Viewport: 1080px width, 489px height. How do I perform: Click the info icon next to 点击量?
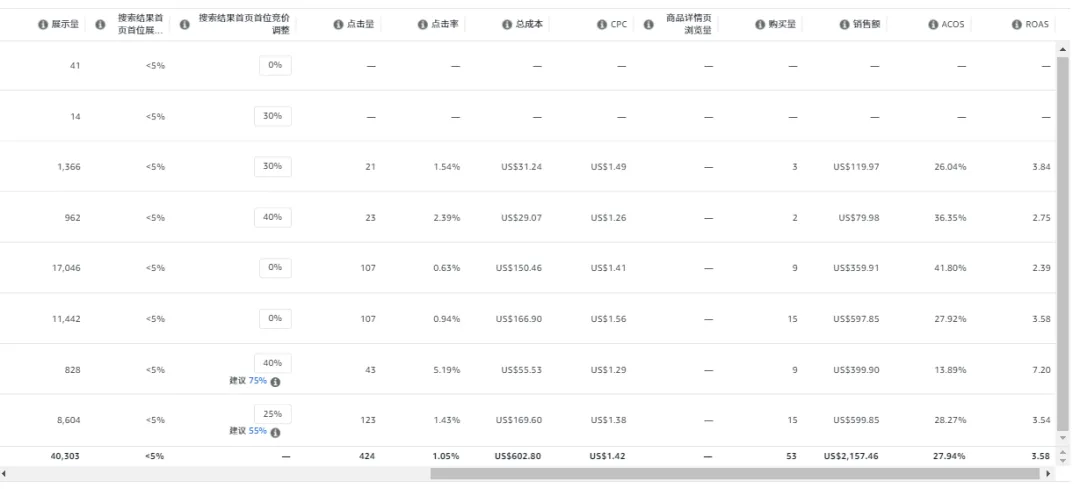338,24
